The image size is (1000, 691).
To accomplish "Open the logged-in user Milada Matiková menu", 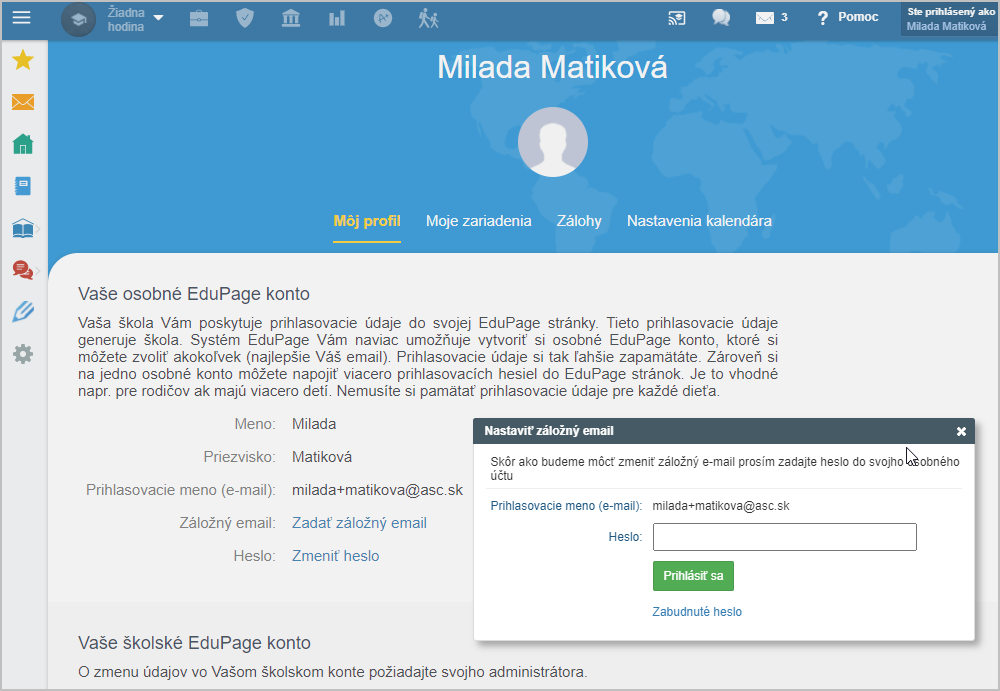I will [x=950, y=19].
